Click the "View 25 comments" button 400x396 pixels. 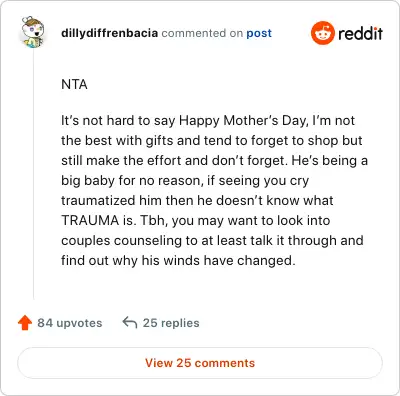coord(200,363)
